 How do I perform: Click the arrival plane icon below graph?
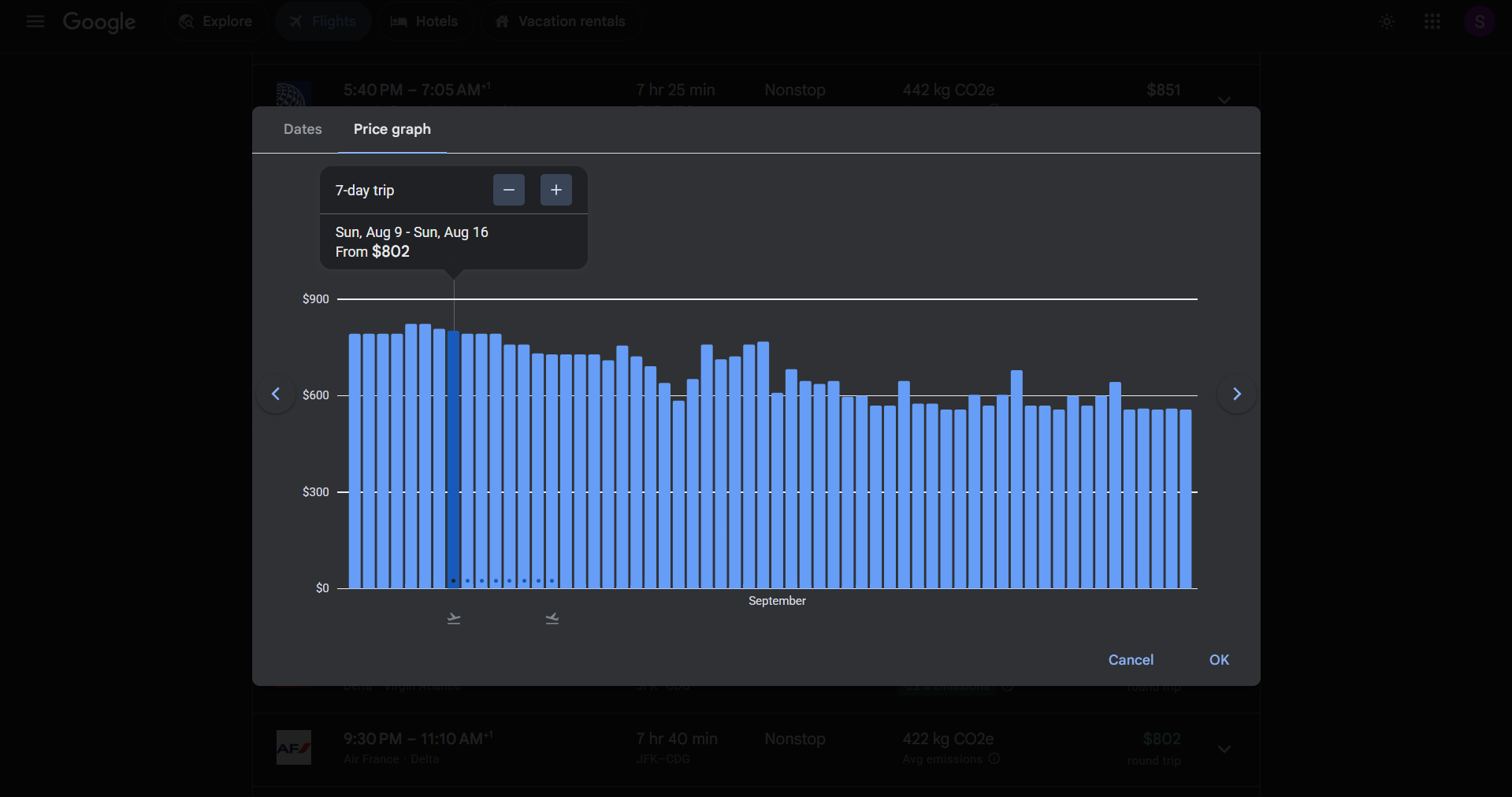552,618
